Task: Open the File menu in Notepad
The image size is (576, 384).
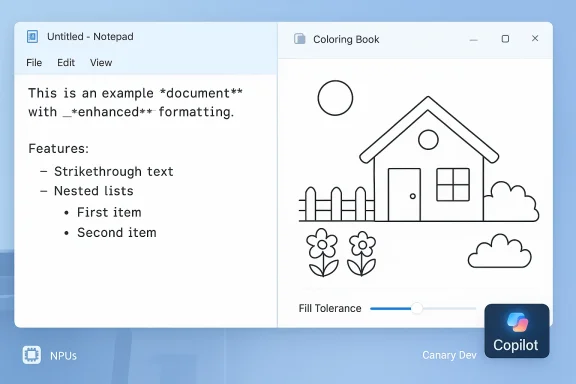Action: pyautogui.click(x=34, y=63)
